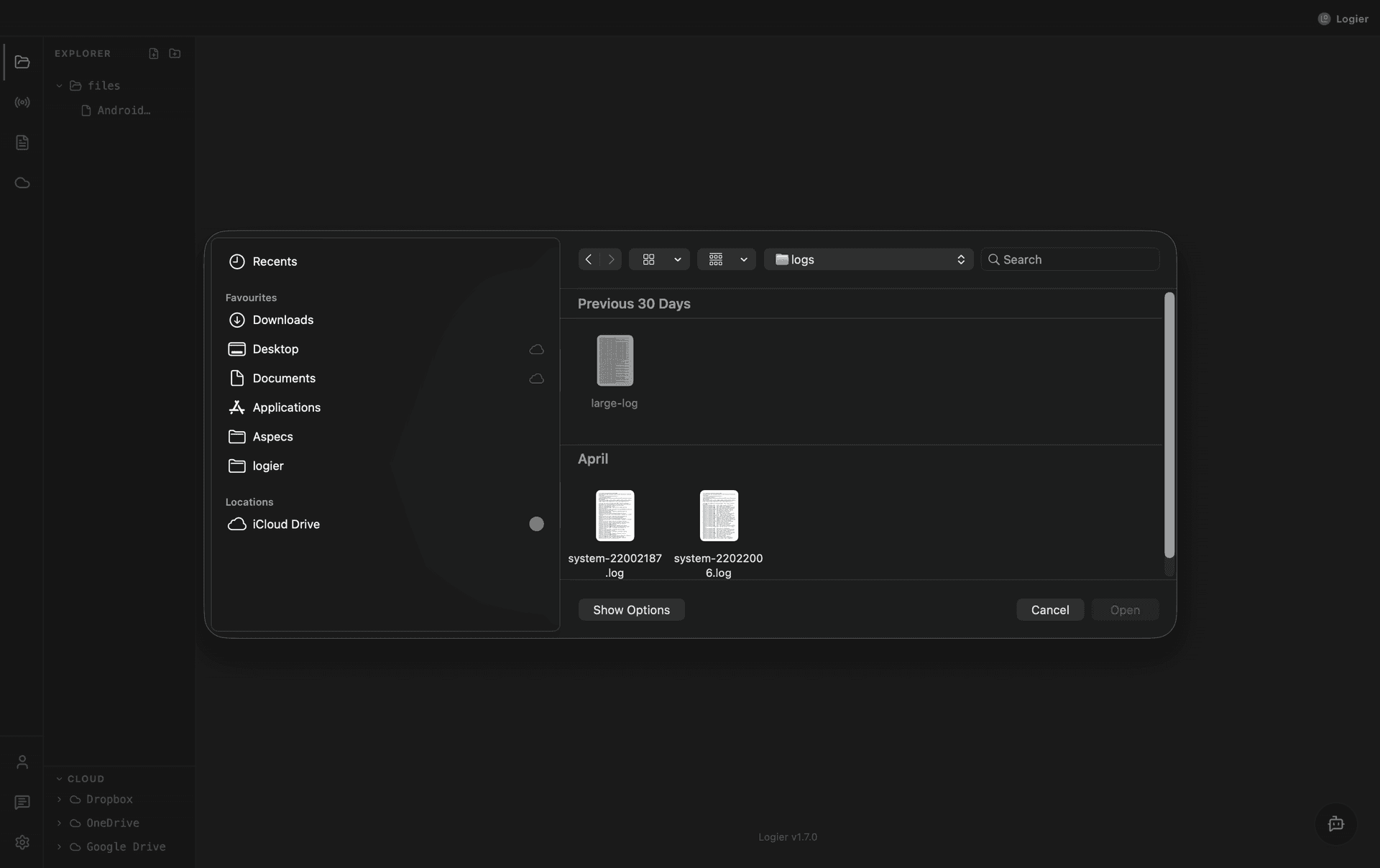Open the live stream broadcast icon in activity bar

coord(22,102)
